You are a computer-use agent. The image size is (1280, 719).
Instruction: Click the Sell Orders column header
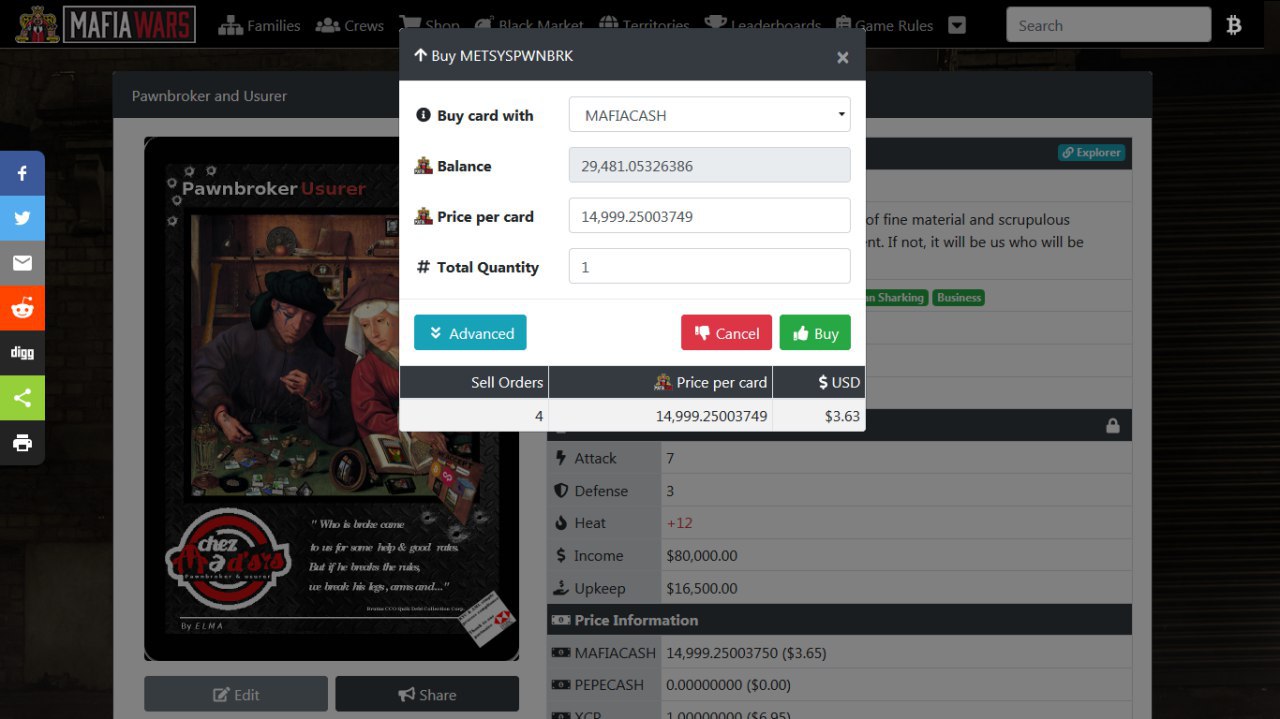(474, 382)
